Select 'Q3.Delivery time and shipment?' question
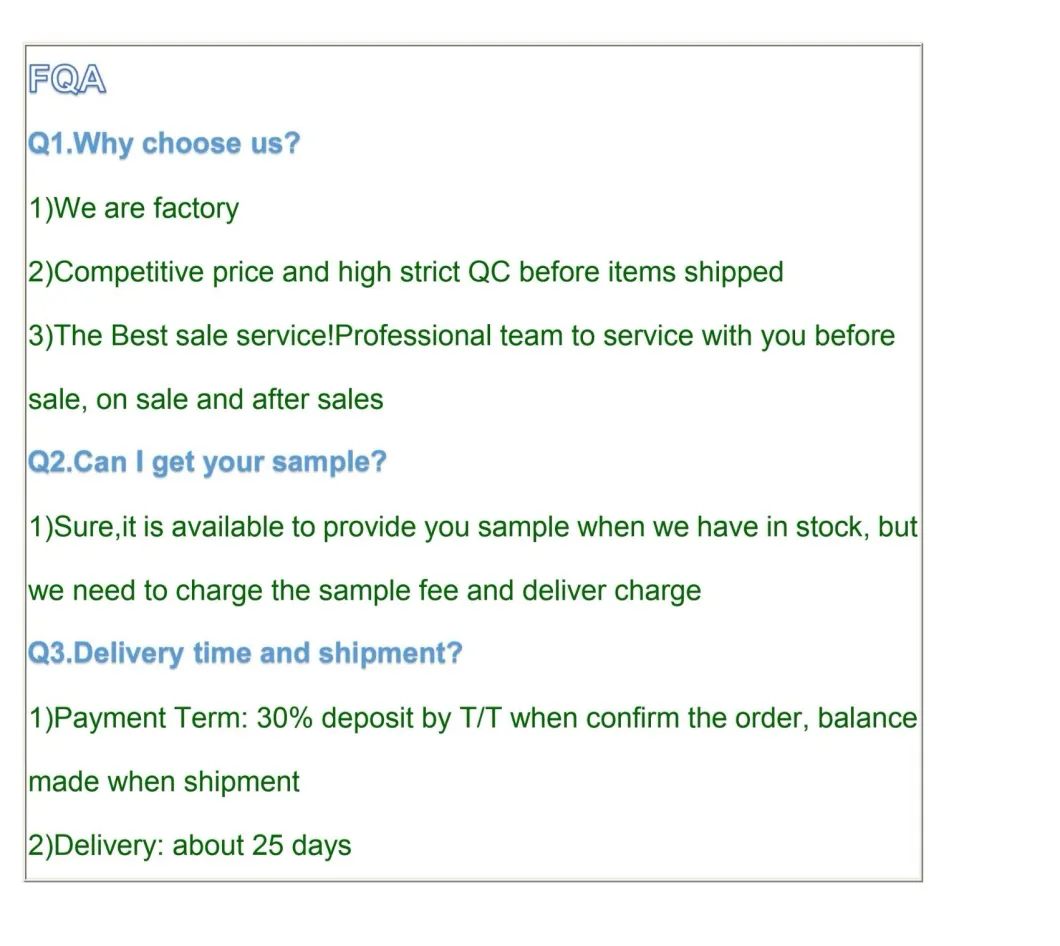This screenshot has width=1060, height=946. click(245, 653)
